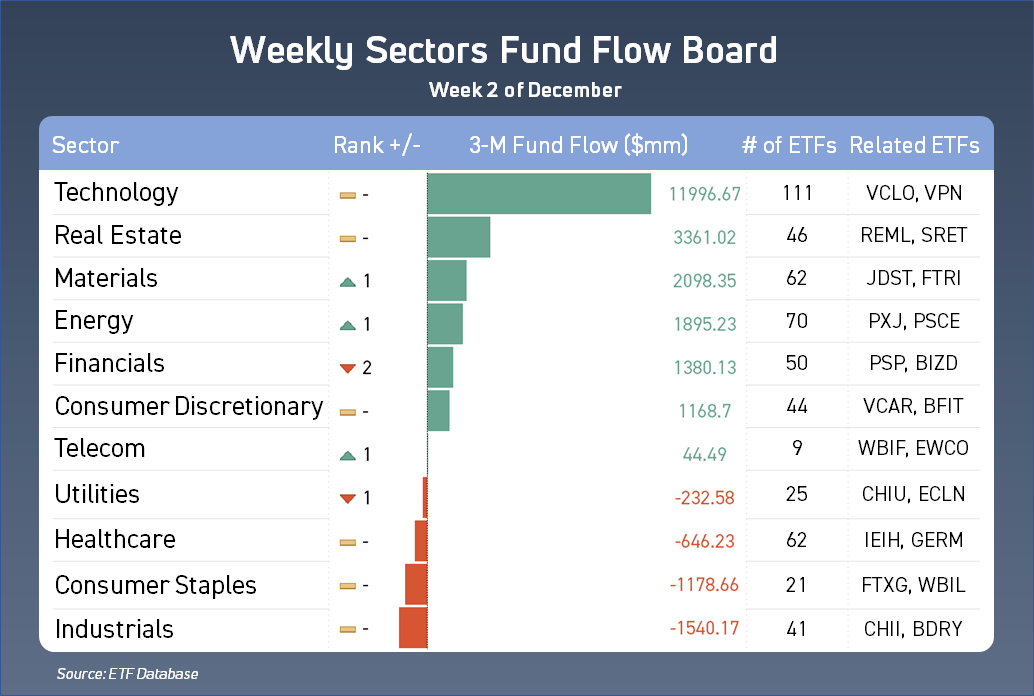Click the Real Estate sector name
This screenshot has width=1034, height=696.
click(x=118, y=236)
